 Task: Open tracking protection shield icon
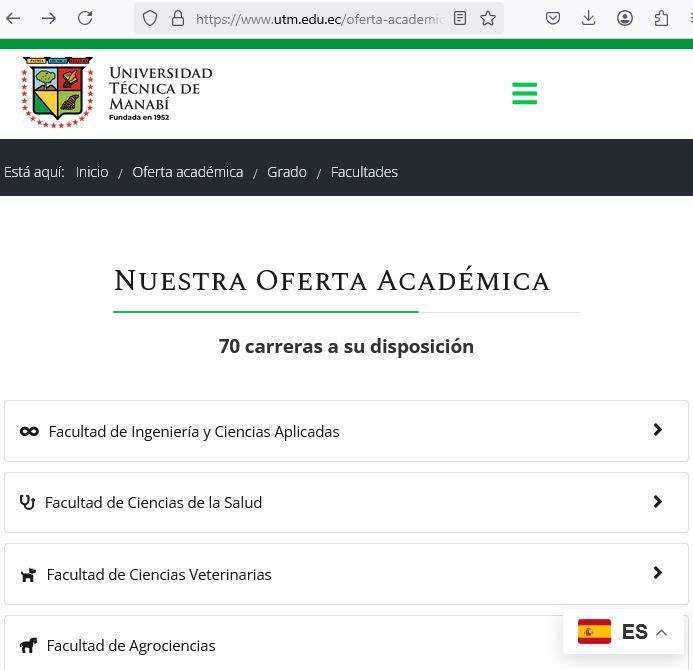pyautogui.click(x=150, y=18)
